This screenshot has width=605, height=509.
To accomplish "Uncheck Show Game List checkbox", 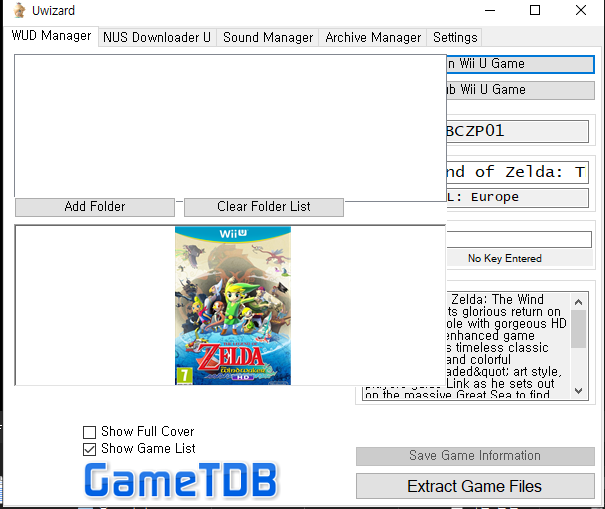I will click(x=90, y=449).
